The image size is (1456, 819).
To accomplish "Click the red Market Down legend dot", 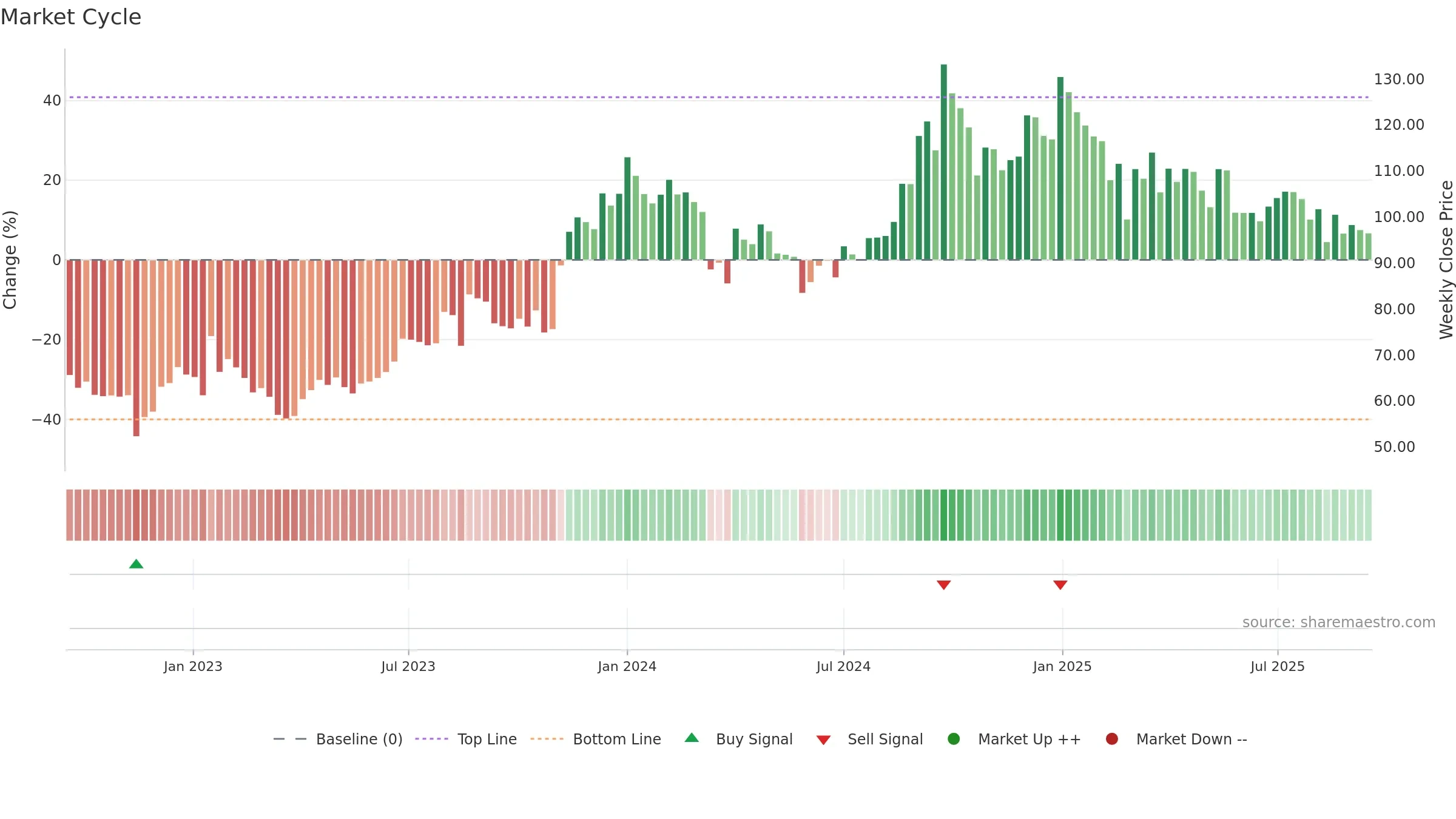I will coord(1112,739).
